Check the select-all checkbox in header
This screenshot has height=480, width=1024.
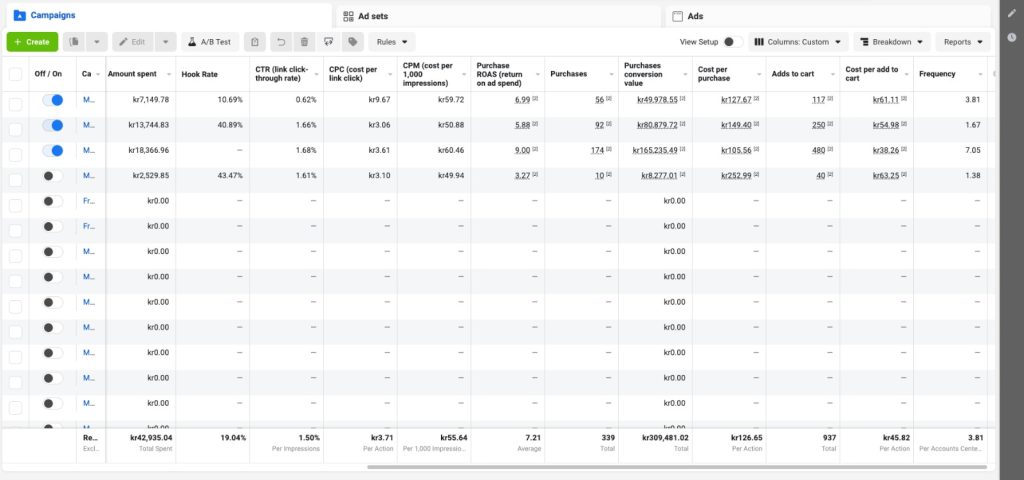coord(15,74)
